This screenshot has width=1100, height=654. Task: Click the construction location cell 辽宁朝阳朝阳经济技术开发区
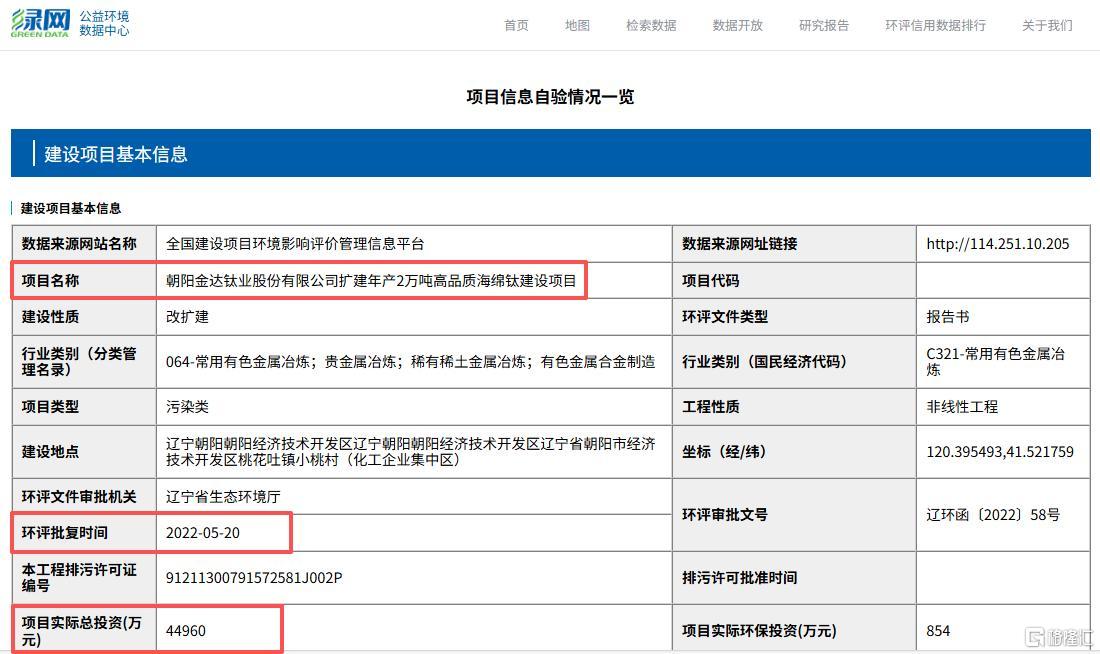[x=414, y=451]
